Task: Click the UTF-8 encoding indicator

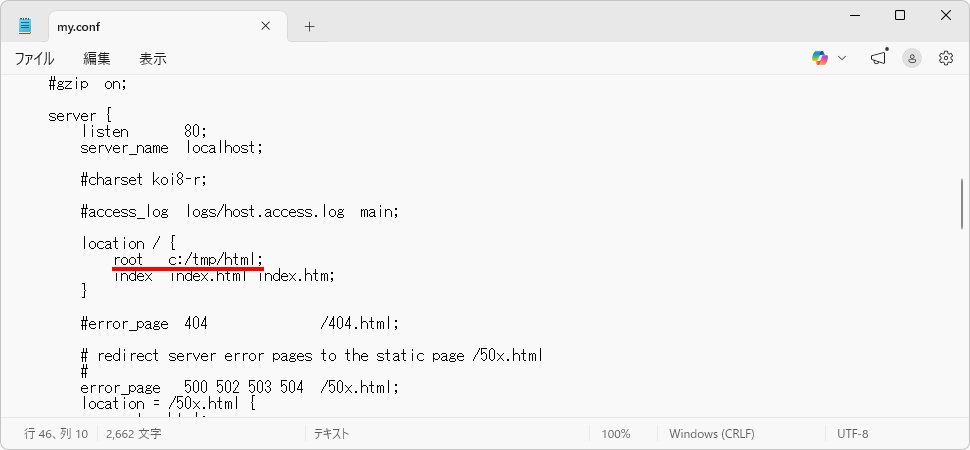Action: point(852,434)
